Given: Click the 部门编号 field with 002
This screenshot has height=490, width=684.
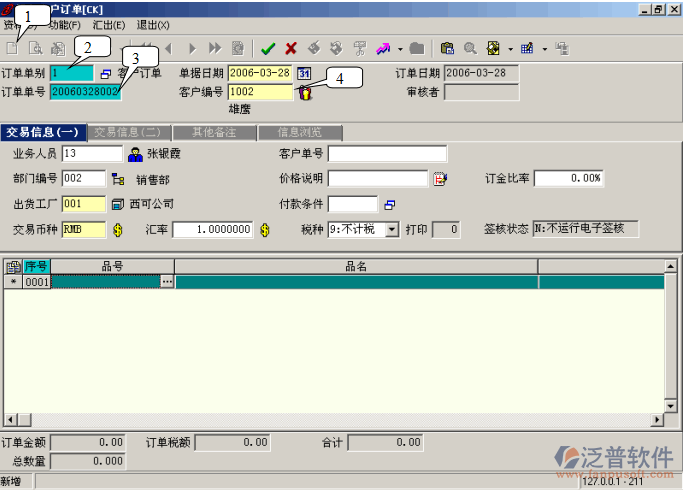Looking at the screenshot, I should pos(84,178).
